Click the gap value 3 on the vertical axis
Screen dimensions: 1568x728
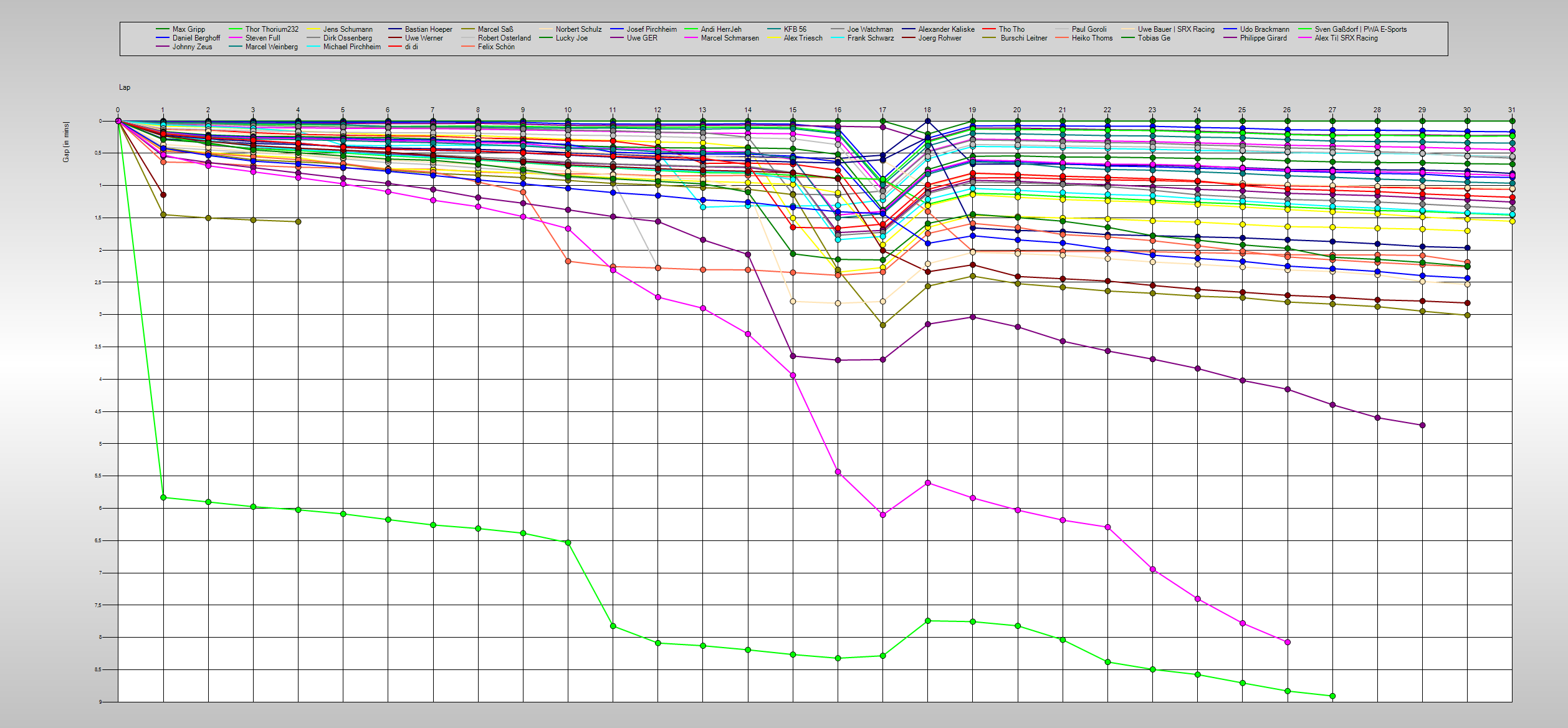coord(100,314)
